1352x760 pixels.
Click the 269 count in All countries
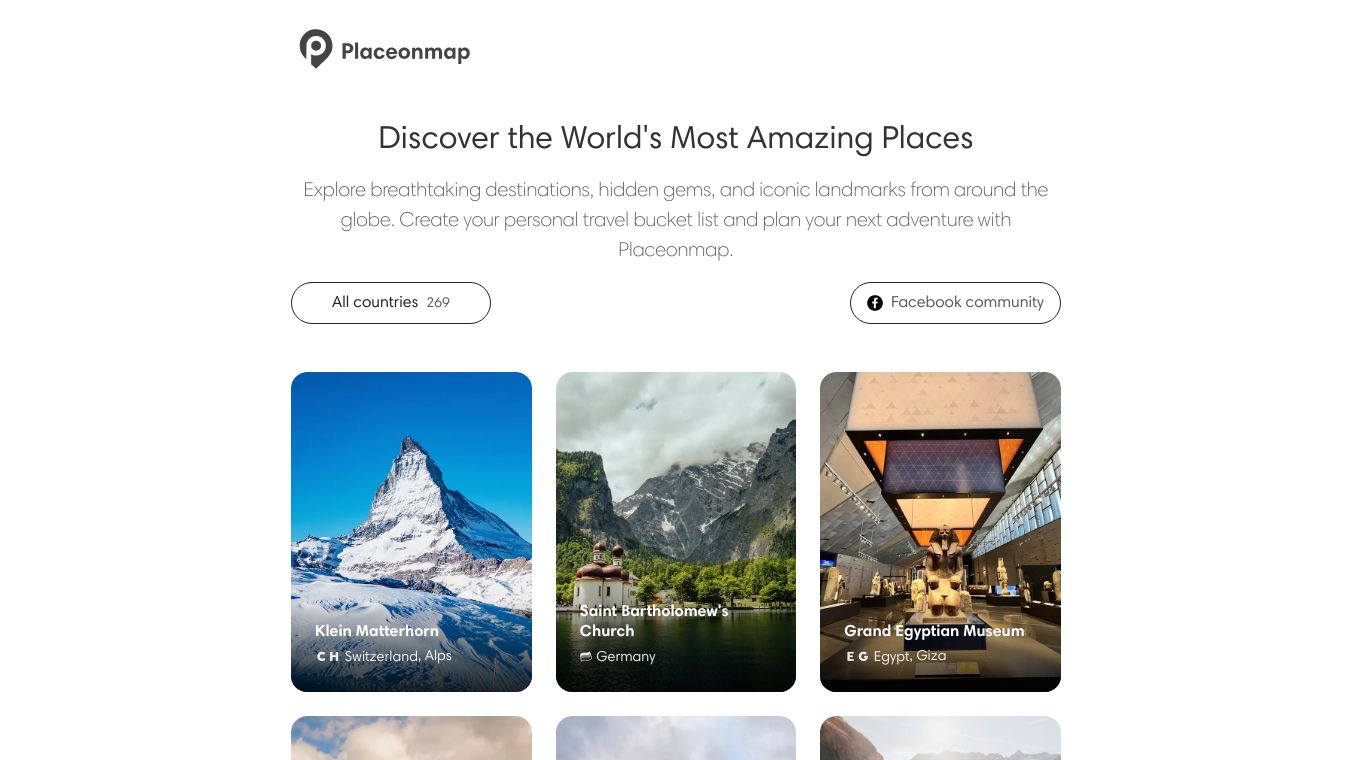coord(438,303)
